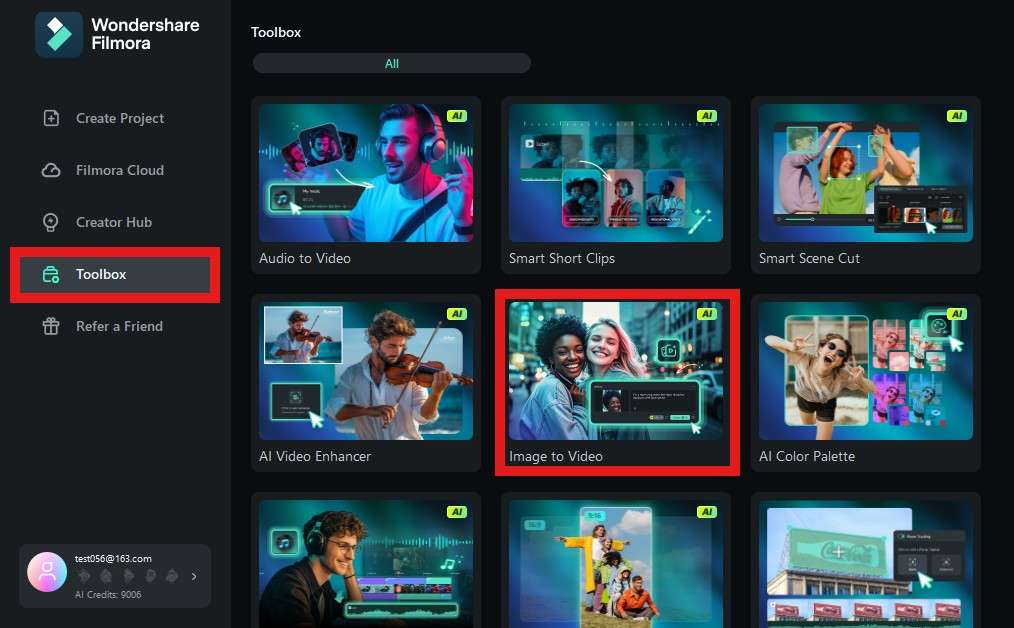Click the Wondershare Filmora logo icon
The height and width of the screenshot is (628, 1014).
pos(59,34)
